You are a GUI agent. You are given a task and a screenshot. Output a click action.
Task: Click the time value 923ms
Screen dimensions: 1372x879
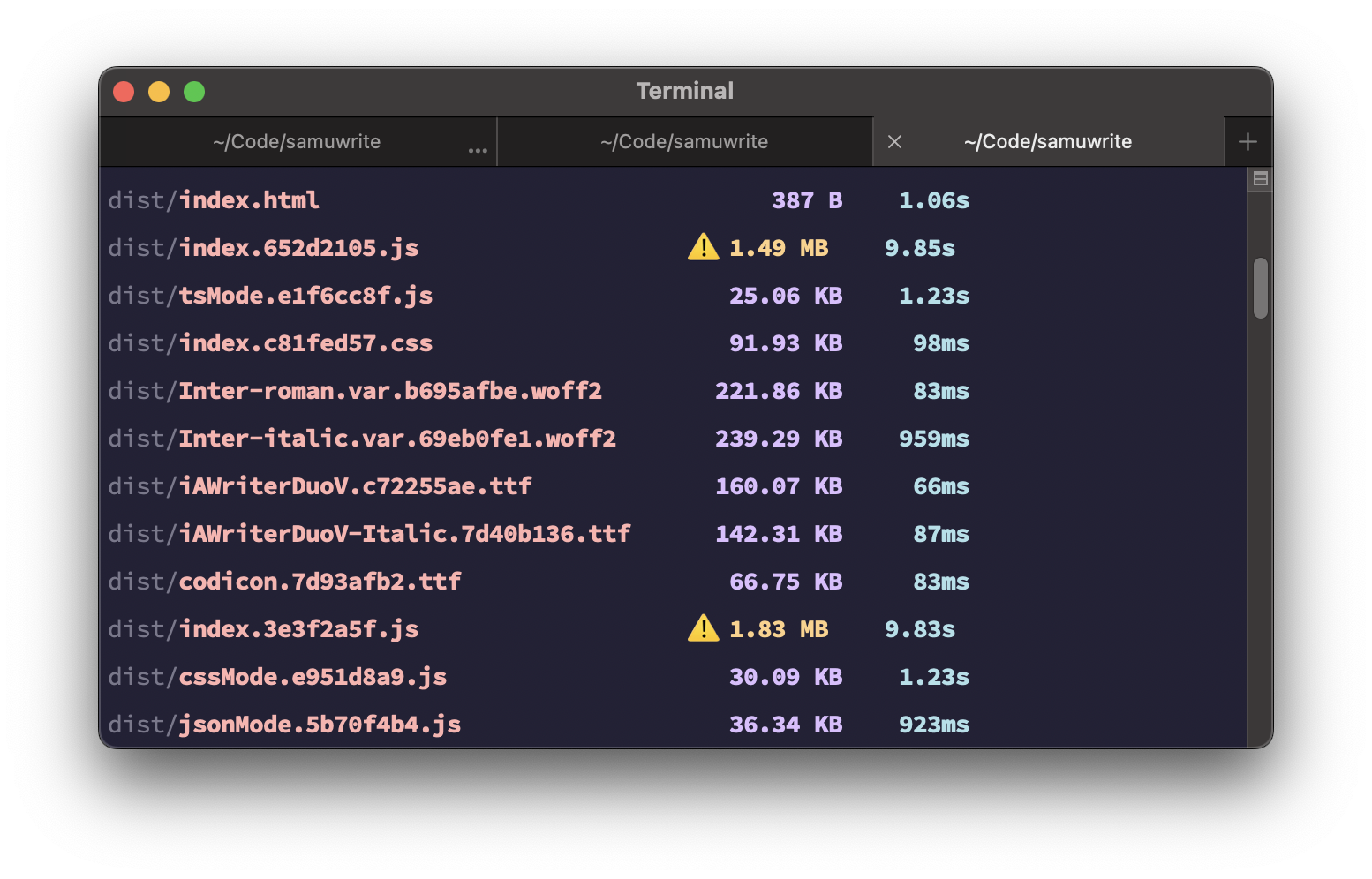(x=934, y=725)
